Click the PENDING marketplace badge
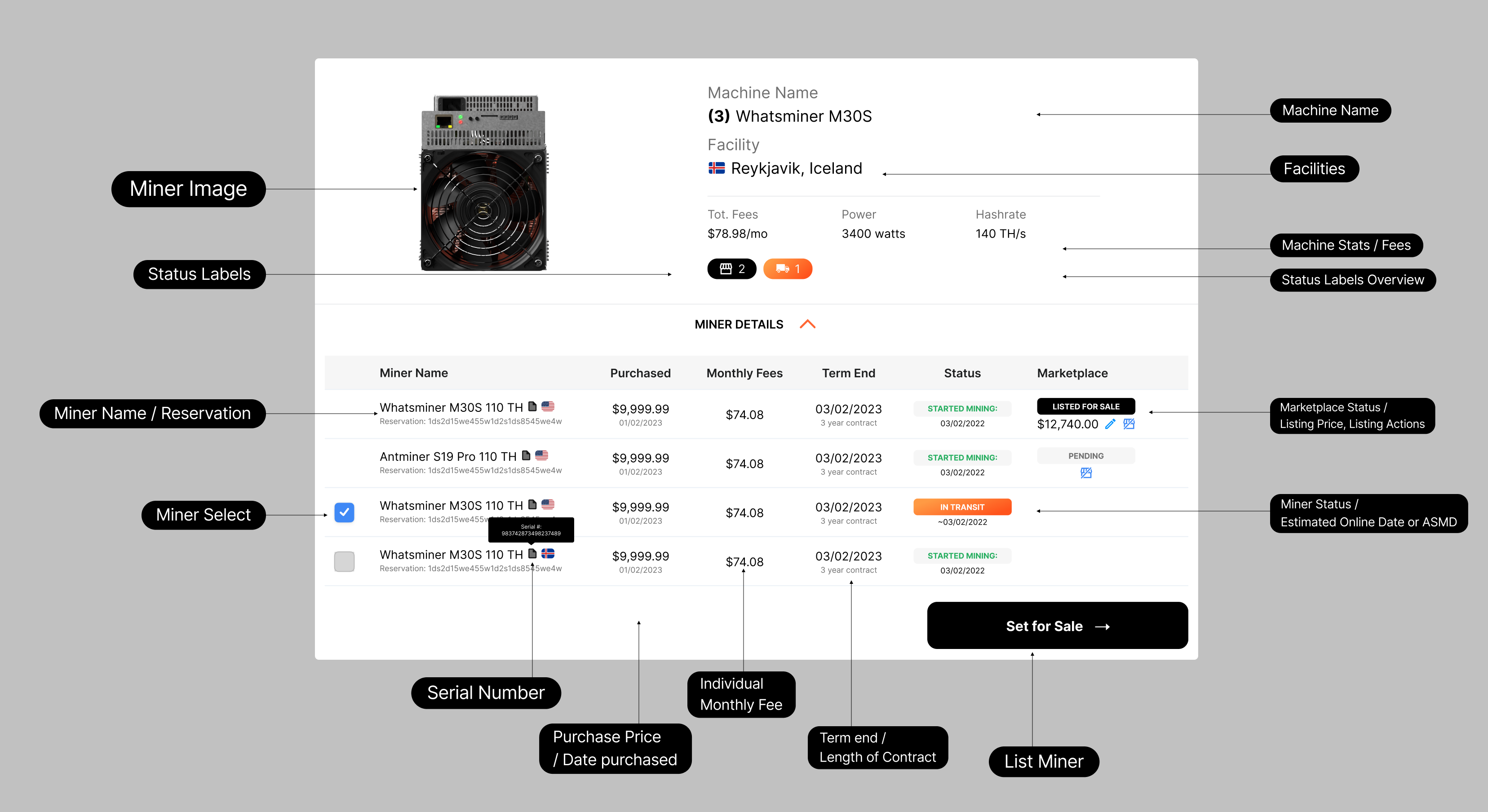1488x812 pixels. [x=1086, y=456]
